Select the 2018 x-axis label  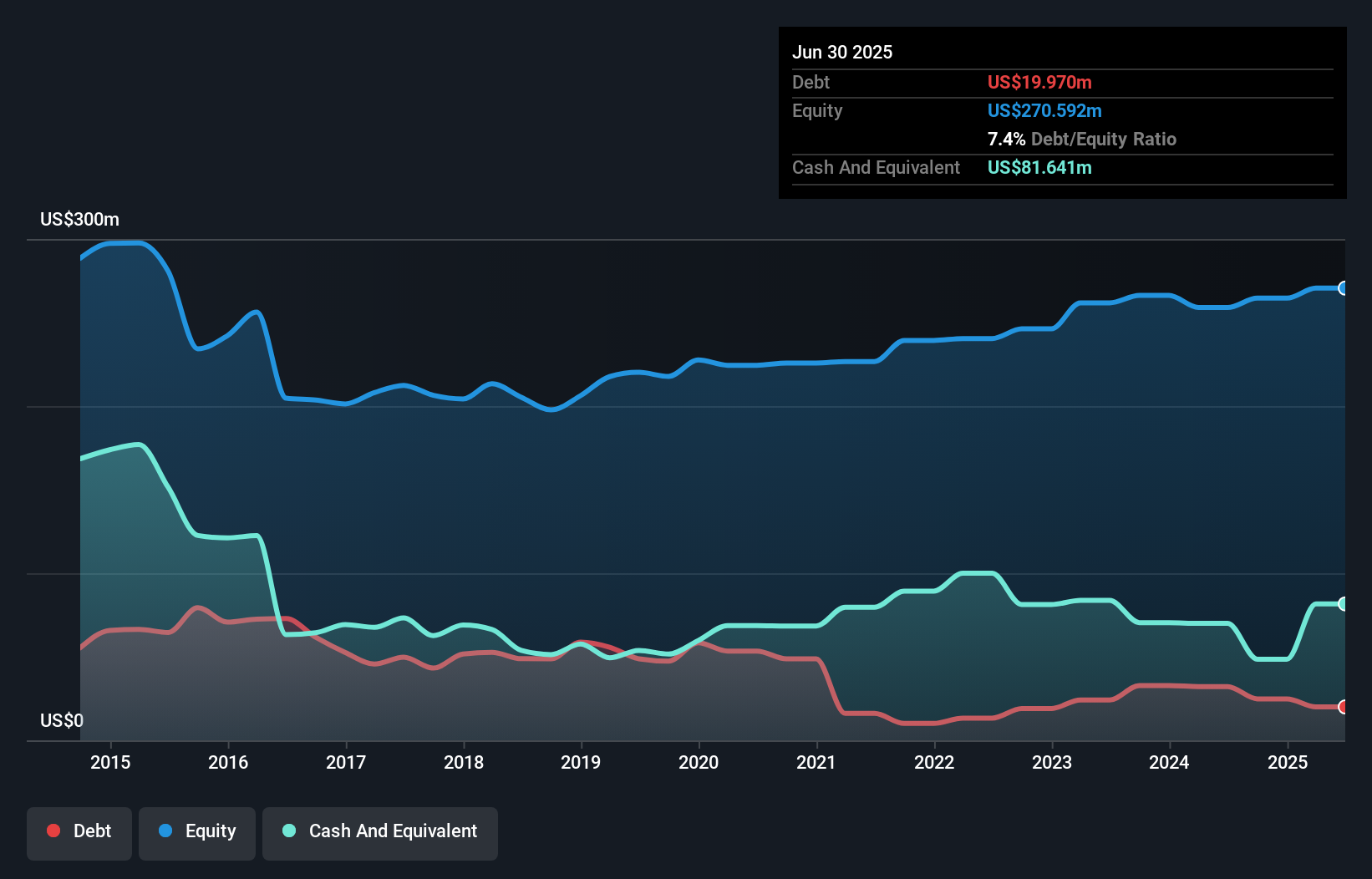(464, 762)
